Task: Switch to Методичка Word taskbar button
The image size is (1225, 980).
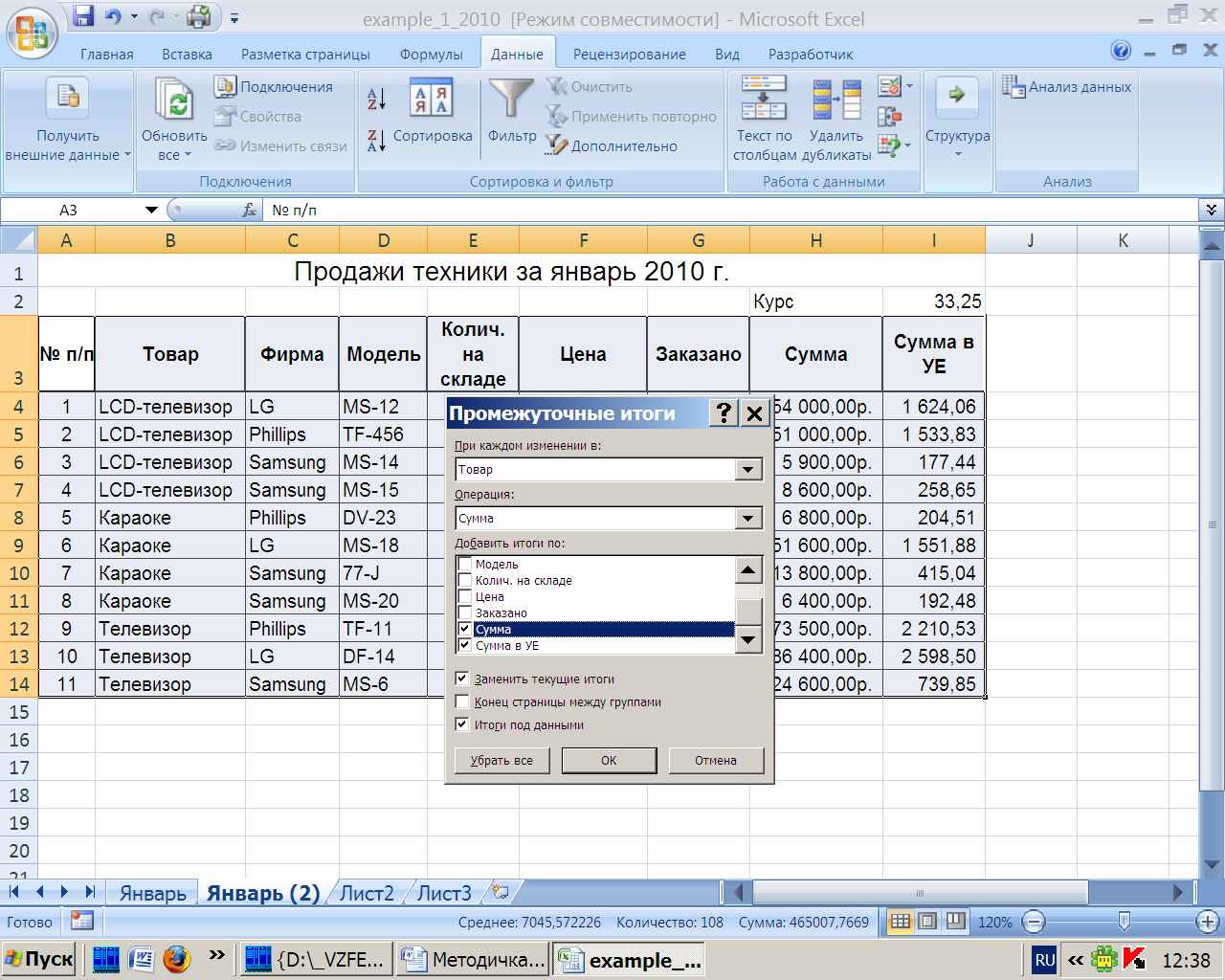Action: (474, 959)
